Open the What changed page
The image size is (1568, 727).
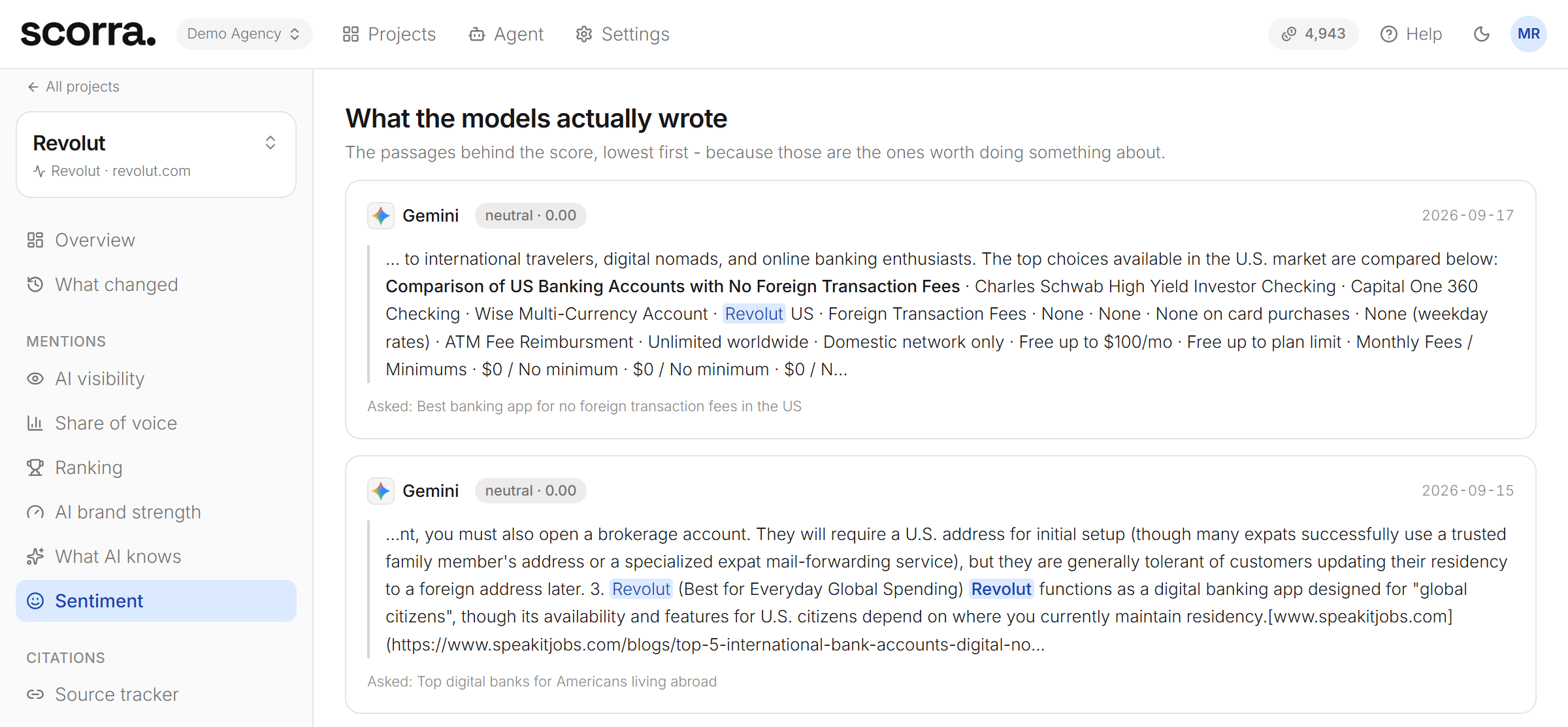click(x=156, y=284)
